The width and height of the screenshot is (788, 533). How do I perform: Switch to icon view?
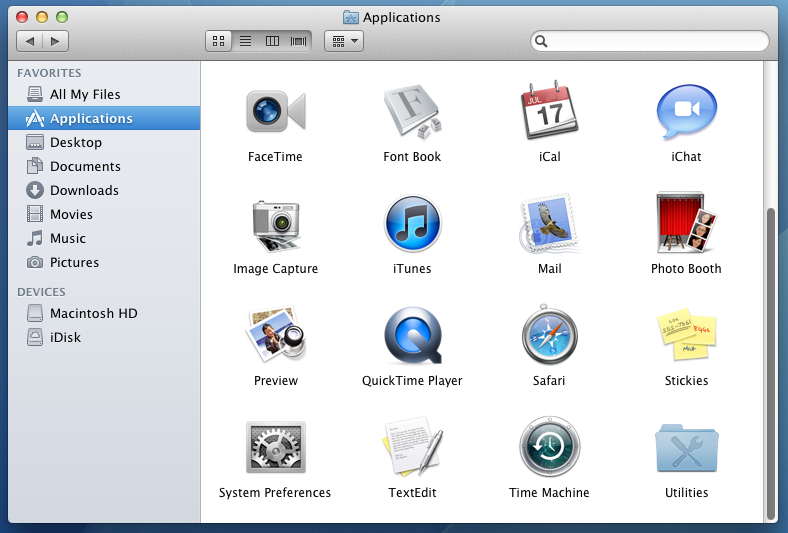(x=219, y=41)
